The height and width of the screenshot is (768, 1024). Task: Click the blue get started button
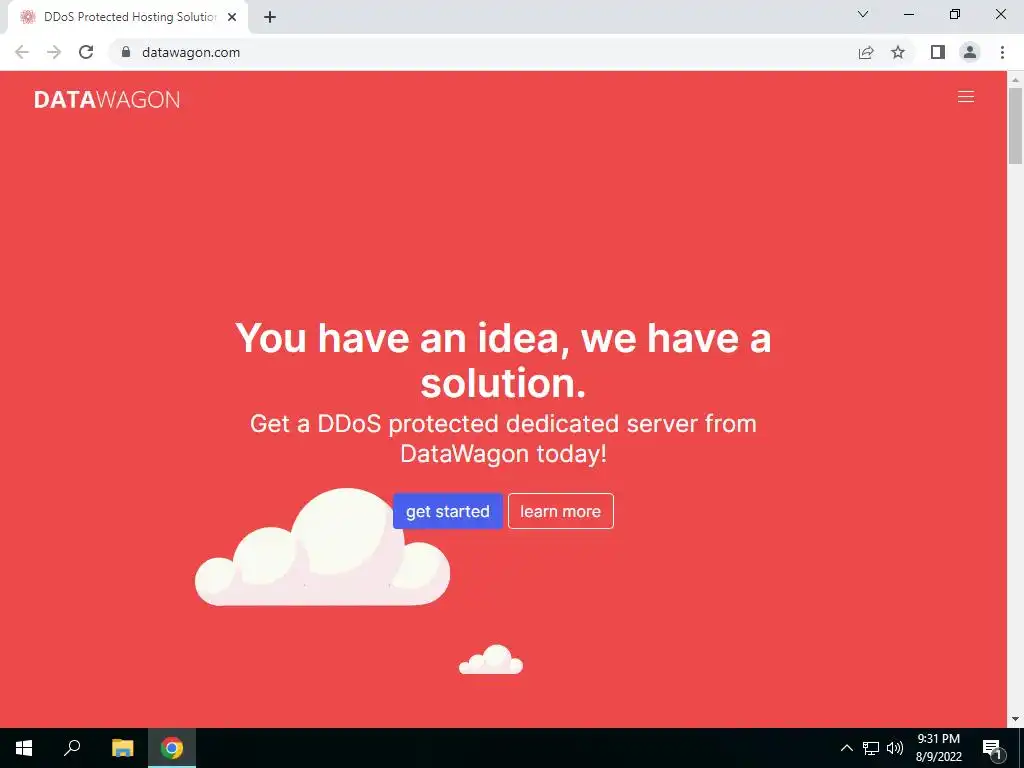click(447, 511)
